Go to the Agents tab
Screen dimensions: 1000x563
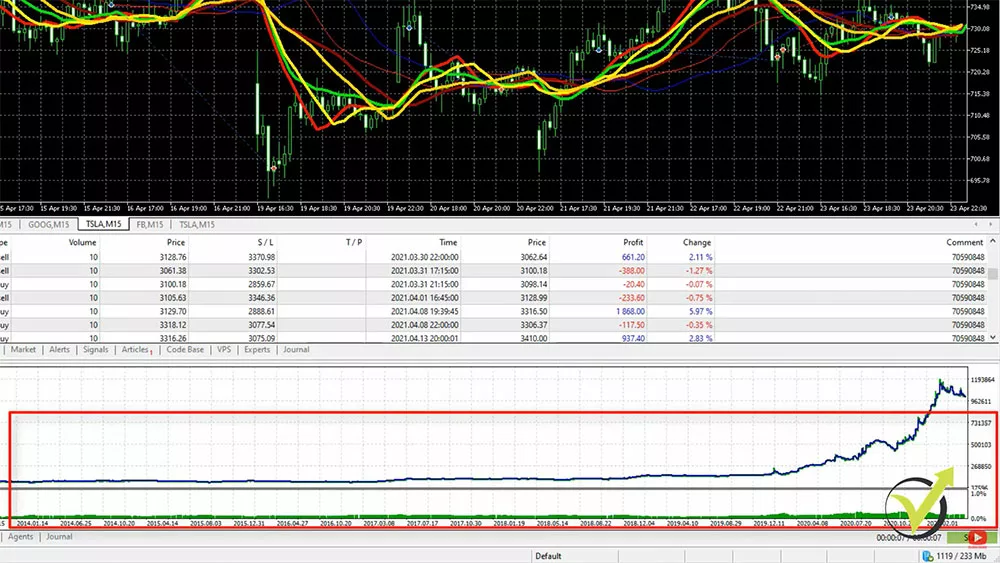(x=21, y=537)
